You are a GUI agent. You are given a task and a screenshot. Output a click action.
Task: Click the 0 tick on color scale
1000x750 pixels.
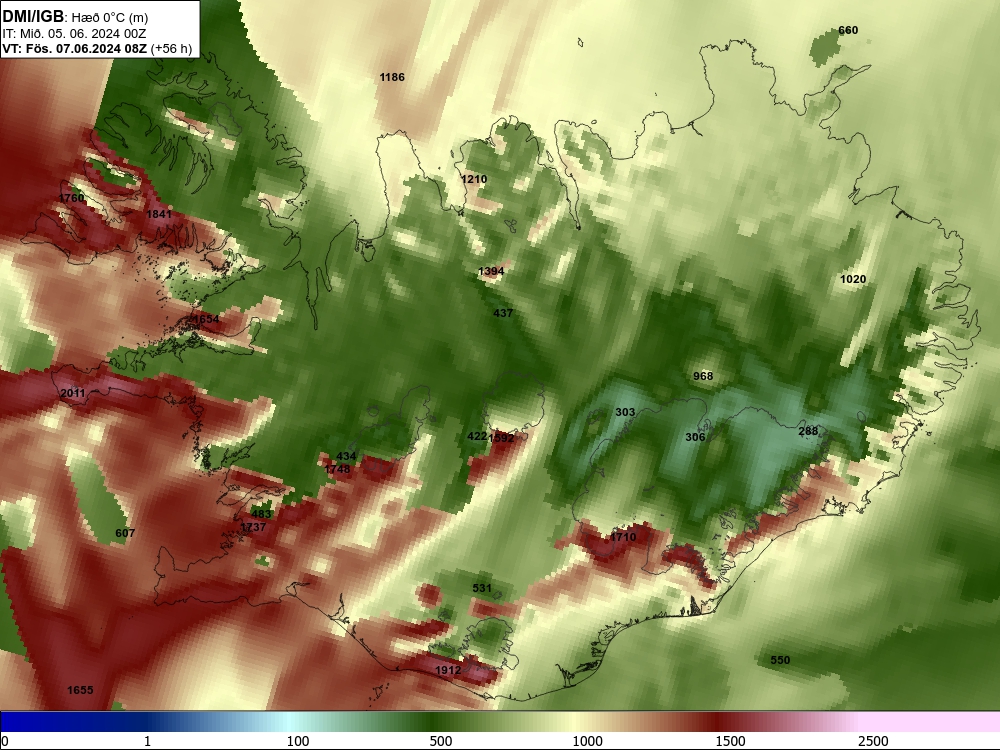pos(5,741)
